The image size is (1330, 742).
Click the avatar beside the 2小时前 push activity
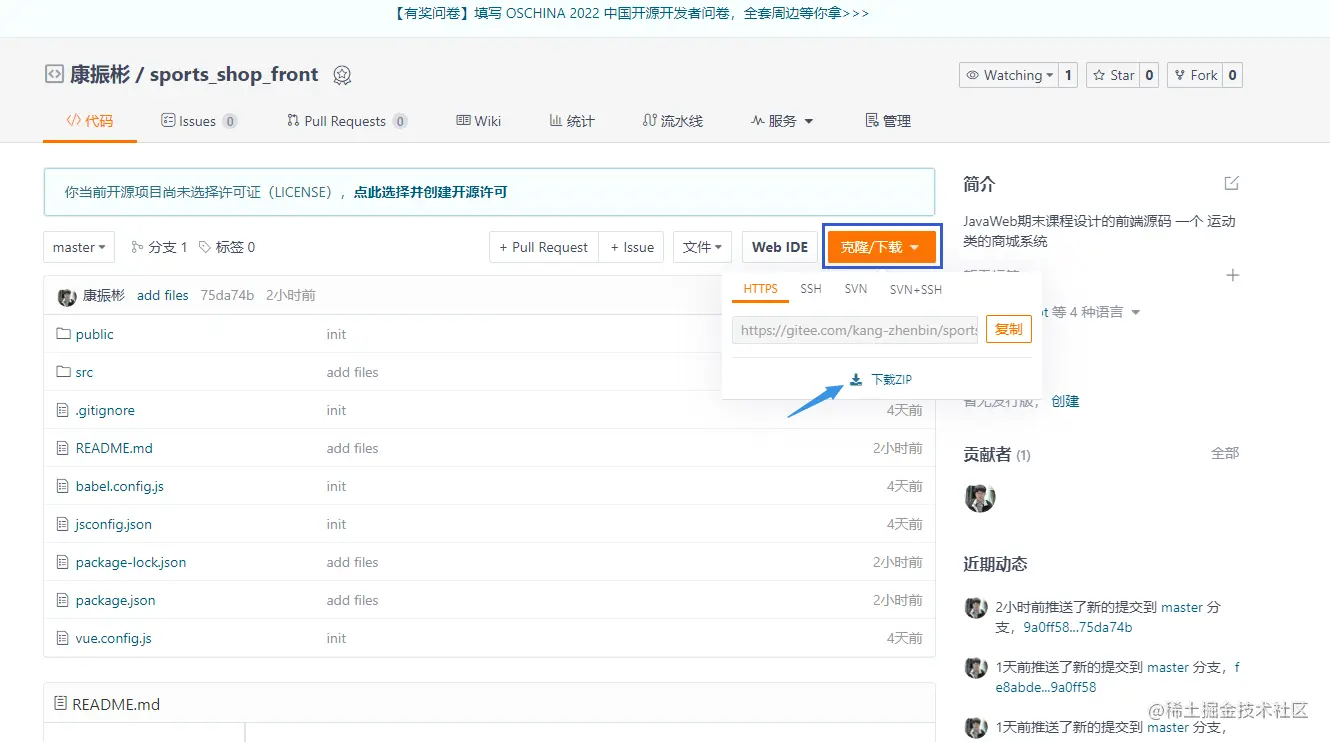[975, 608]
